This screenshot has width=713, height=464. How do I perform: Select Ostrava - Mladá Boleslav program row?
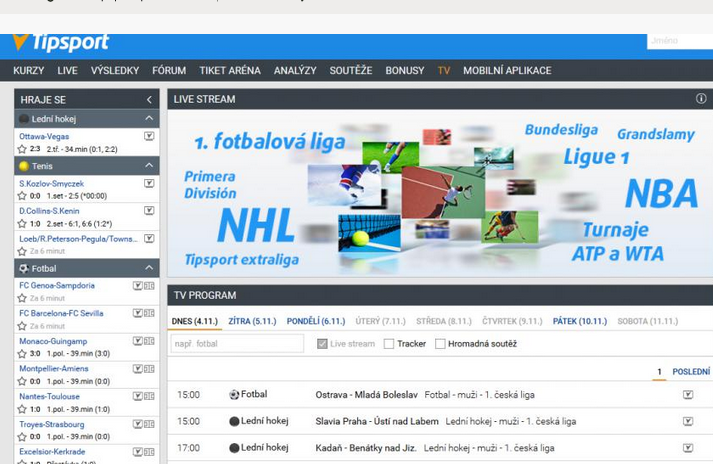(440, 394)
